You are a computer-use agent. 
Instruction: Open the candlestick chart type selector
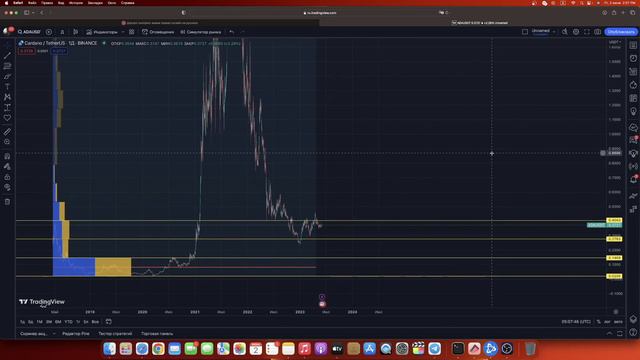pyautogui.click(x=76, y=32)
